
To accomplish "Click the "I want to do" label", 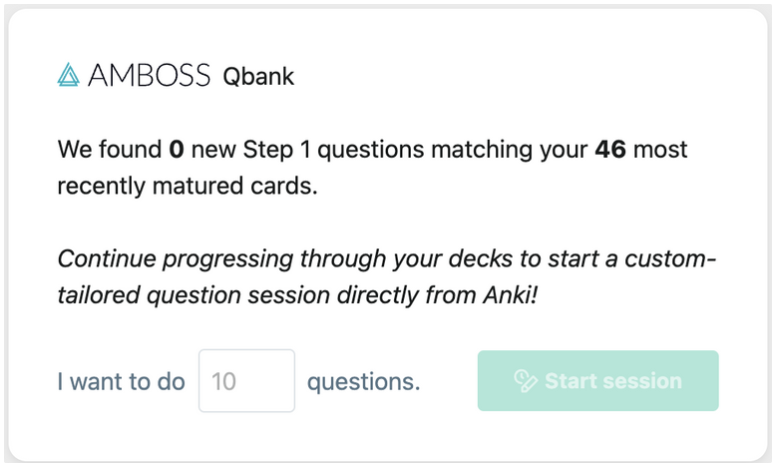I will (121, 381).
